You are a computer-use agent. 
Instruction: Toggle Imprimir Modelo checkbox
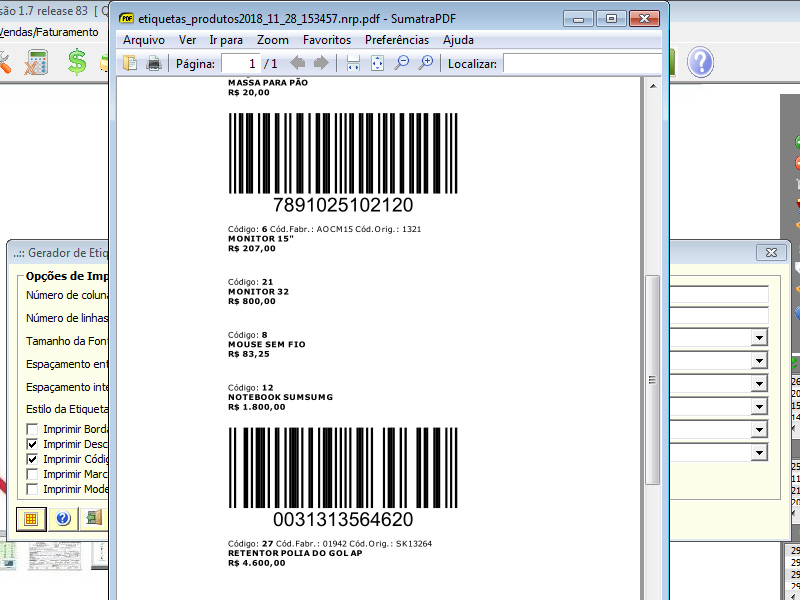pos(32,489)
